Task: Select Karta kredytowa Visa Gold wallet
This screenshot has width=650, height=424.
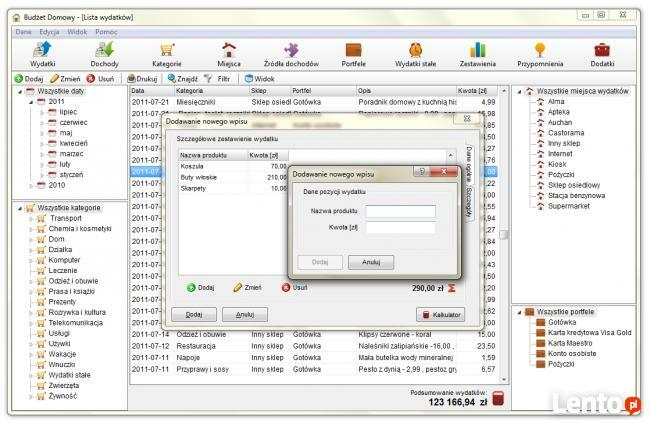Action: click(590, 332)
